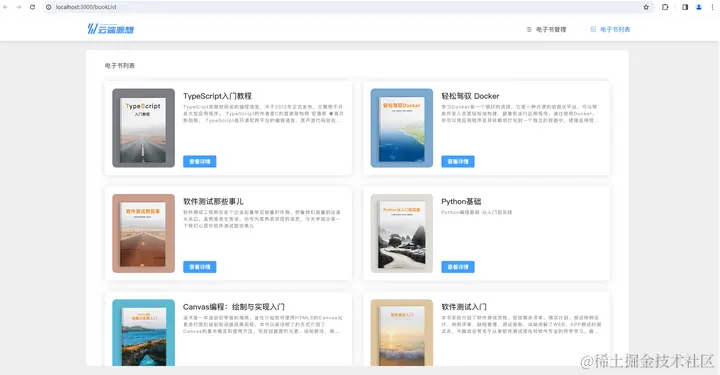This screenshot has width=720, height=375.
Task: View details of TypeScript入门教程
Action: [x=200, y=162]
